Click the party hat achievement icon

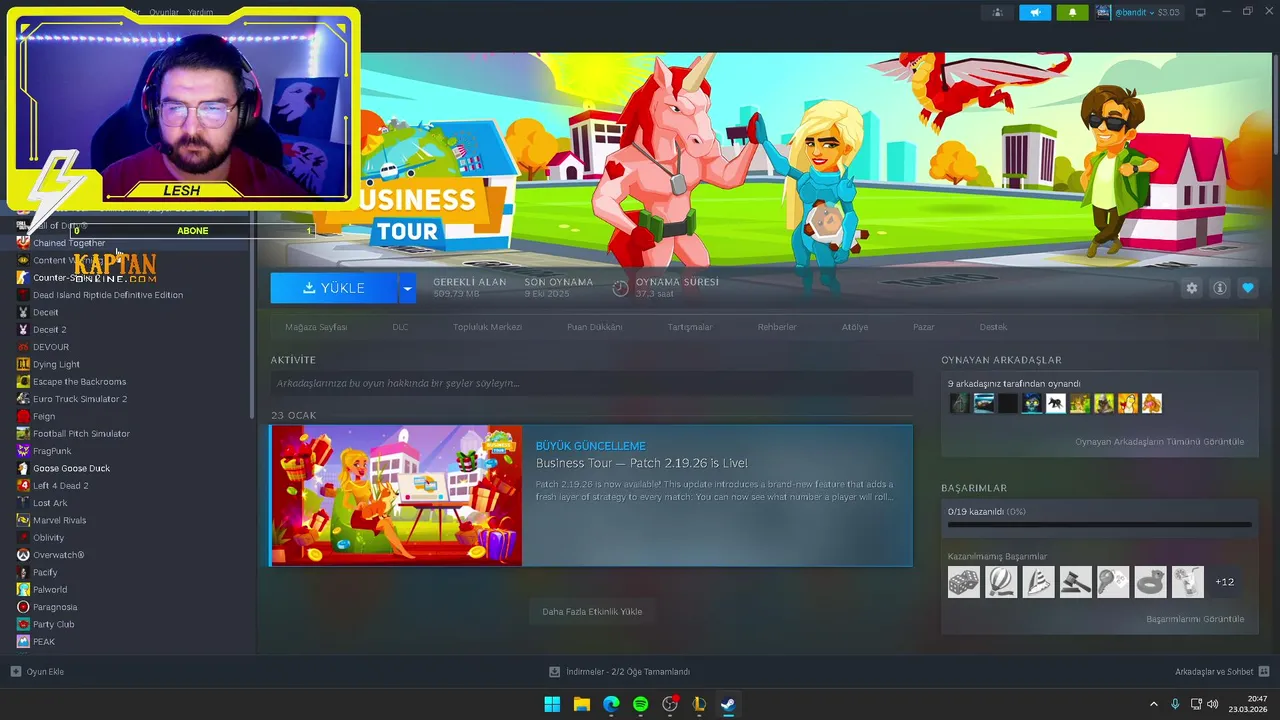click(x=1038, y=582)
